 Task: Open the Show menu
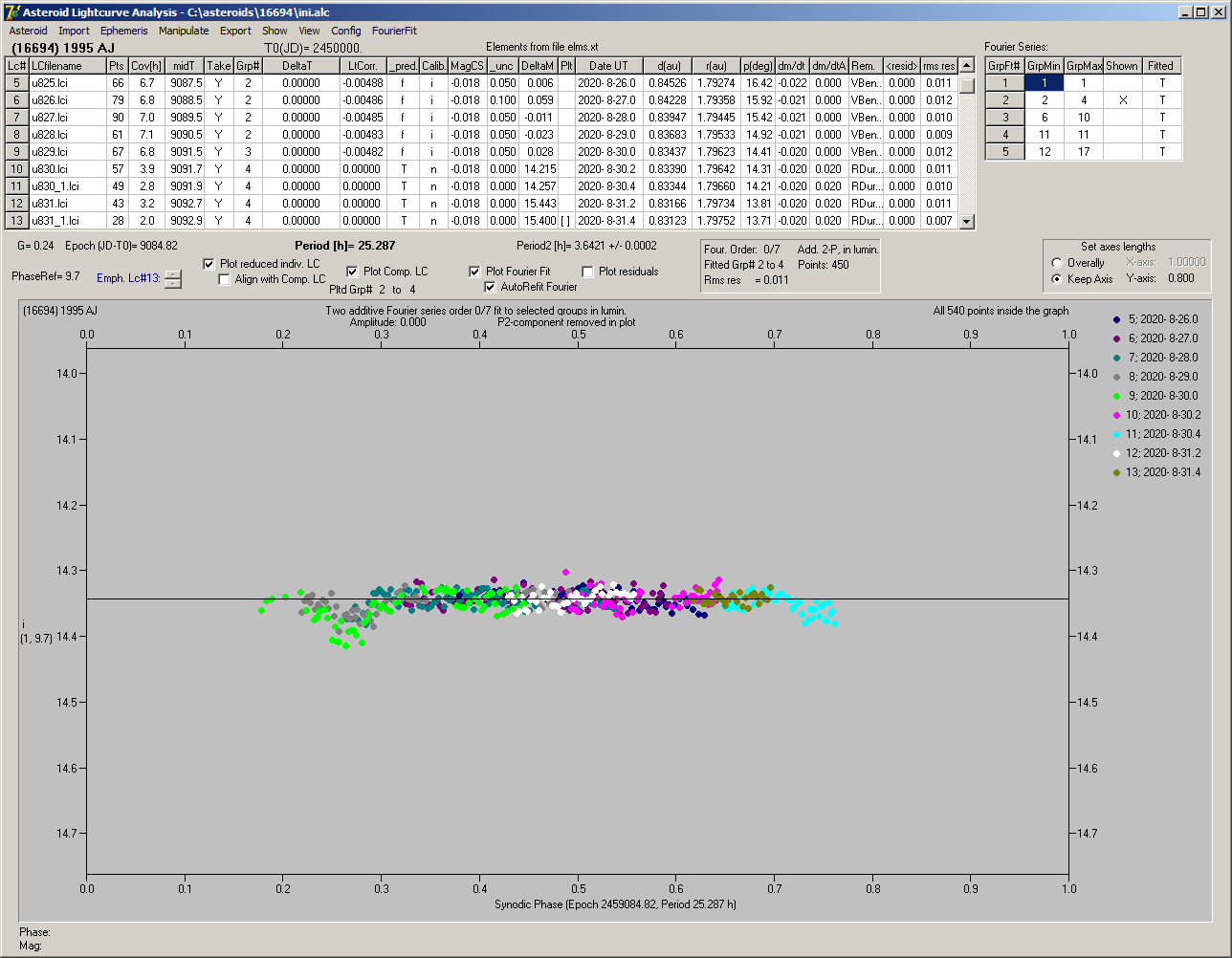tap(275, 31)
